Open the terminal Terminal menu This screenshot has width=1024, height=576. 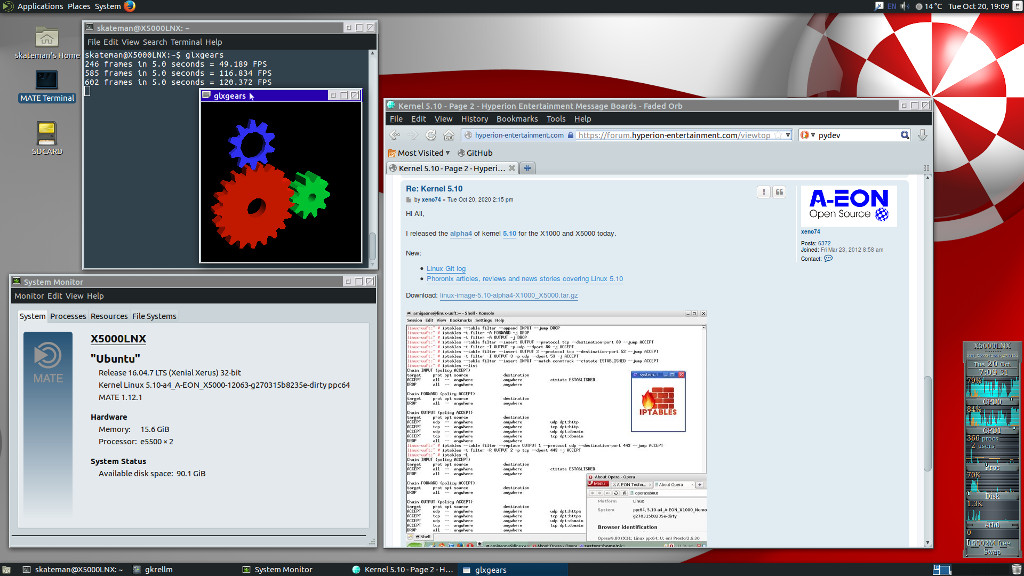[x=186, y=42]
